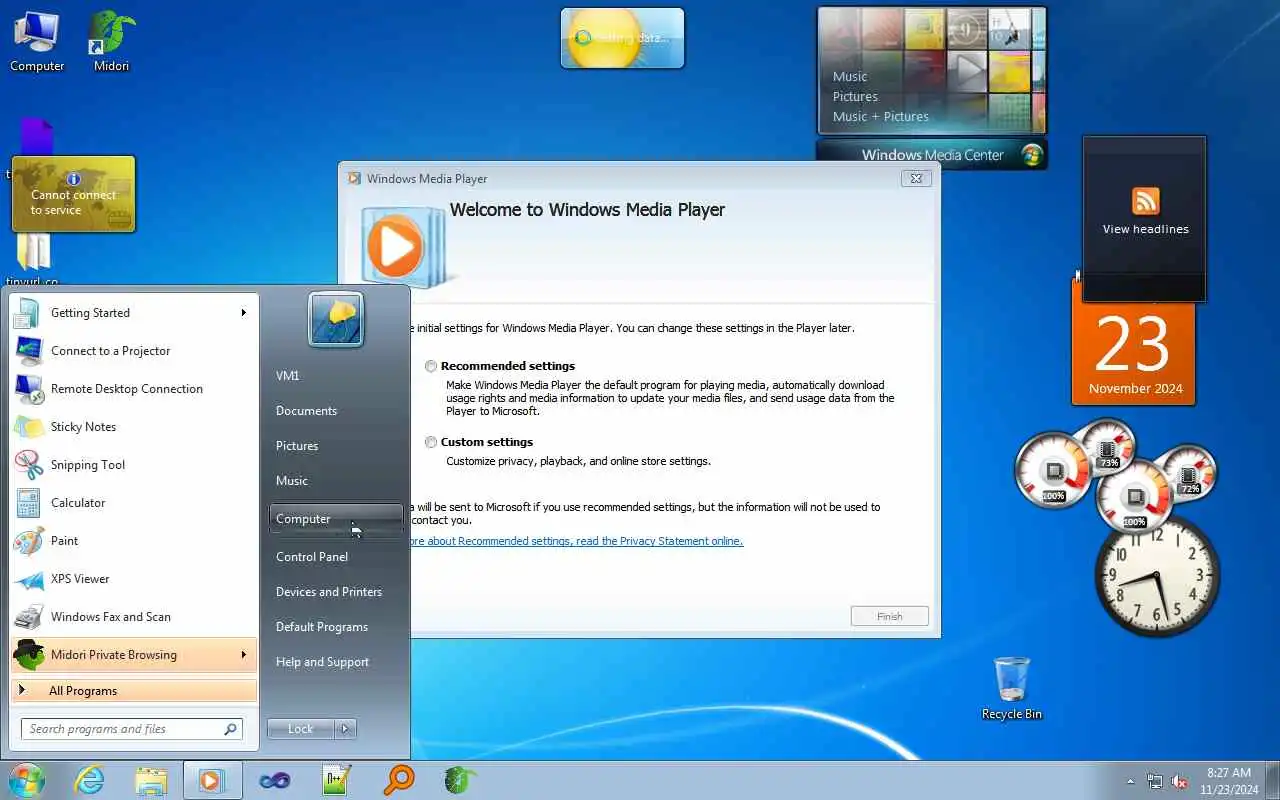Screen dimensions: 1280x800
Task: Open the VM1 user folder
Action: tap(335, 376)
